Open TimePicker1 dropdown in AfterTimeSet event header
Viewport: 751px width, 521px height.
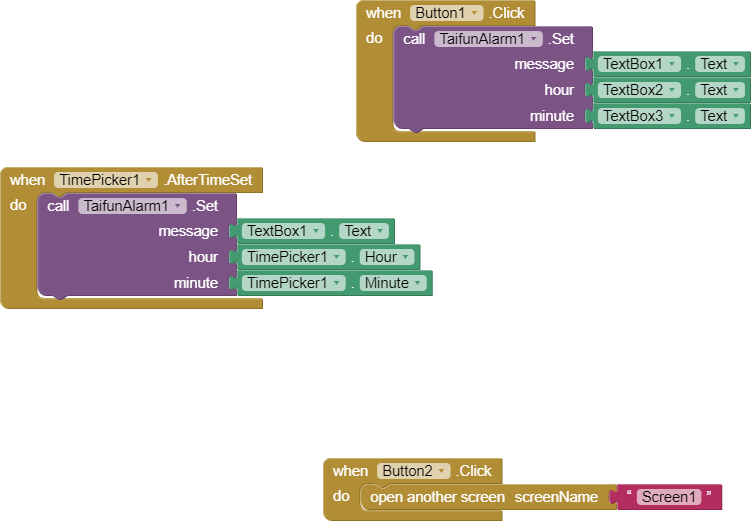click(x=105, y=180)
